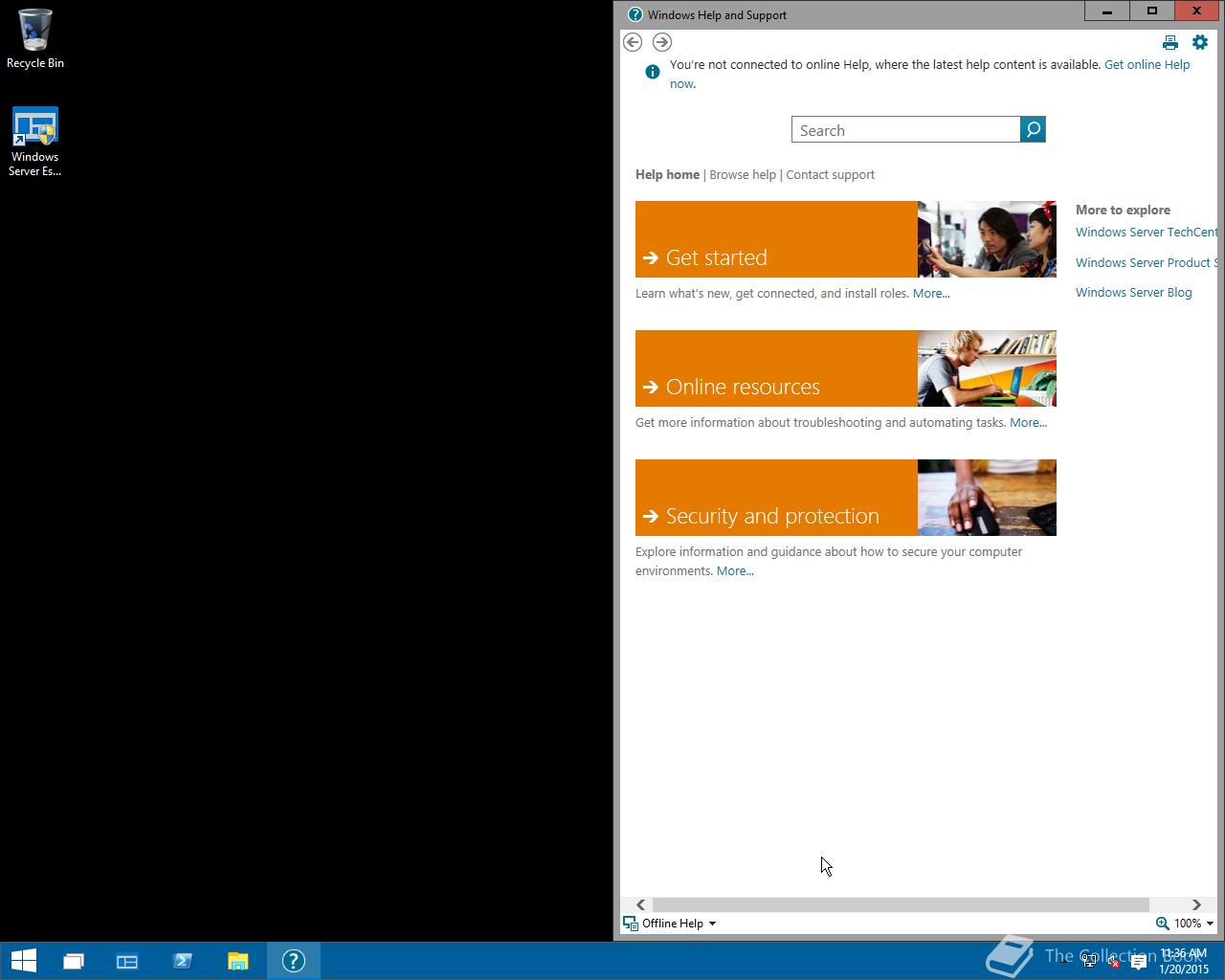
Task: Launch PowerShell from taskbar
Action: pos(183,961)
